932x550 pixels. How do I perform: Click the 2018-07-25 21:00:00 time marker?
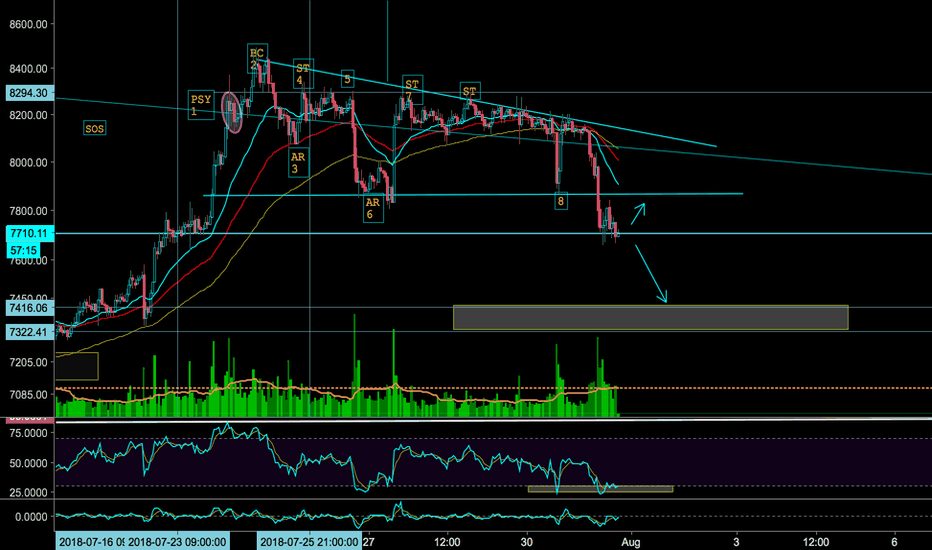point(309,542)
